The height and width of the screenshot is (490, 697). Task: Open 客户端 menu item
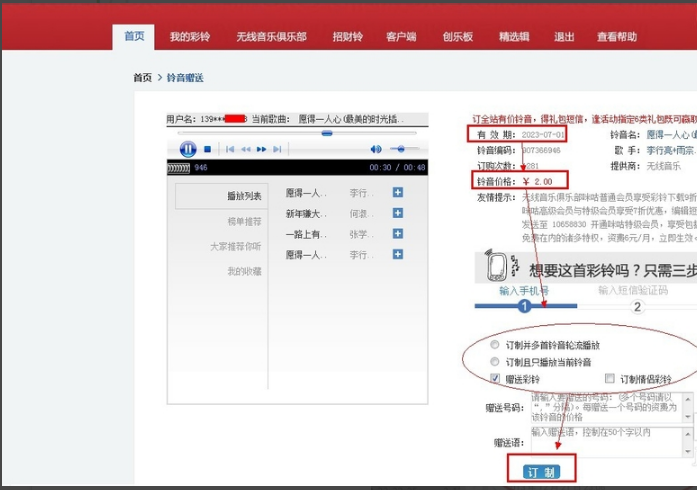(401, 36)
